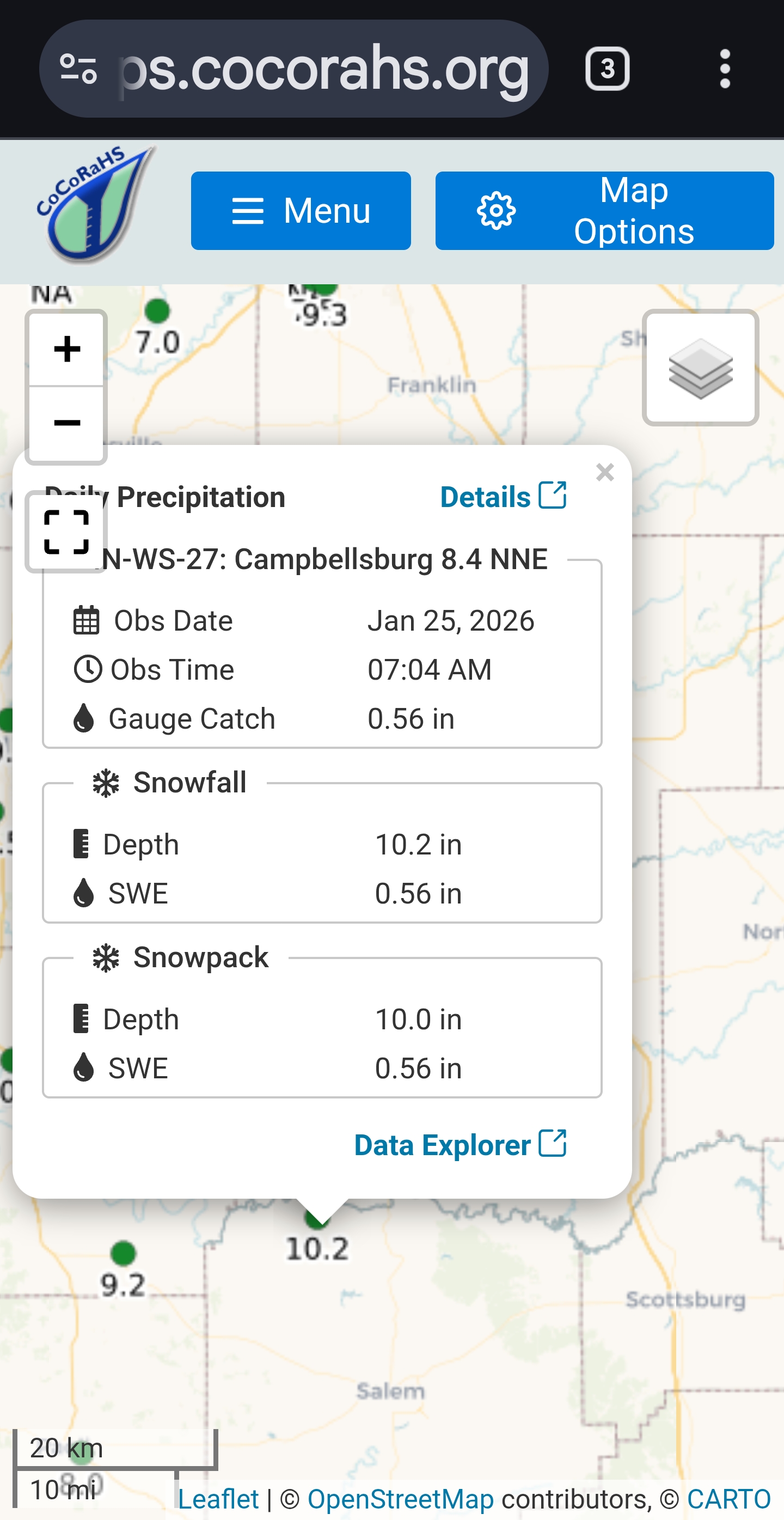Click the 10.2 station marker label
The image size is (784, 1520).
tap(317, 1249)
